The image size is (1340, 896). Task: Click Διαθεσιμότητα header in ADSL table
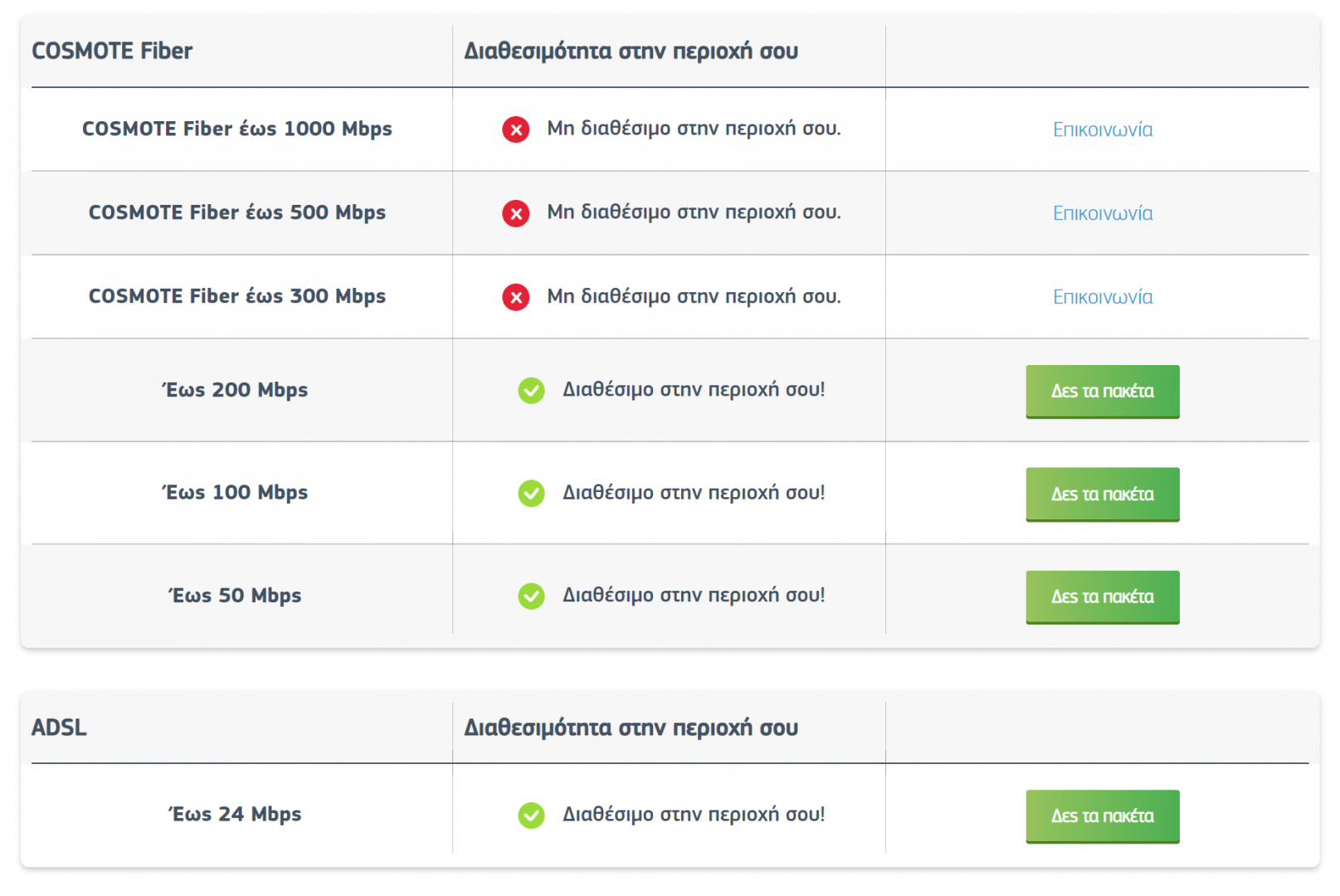(631, 728)
